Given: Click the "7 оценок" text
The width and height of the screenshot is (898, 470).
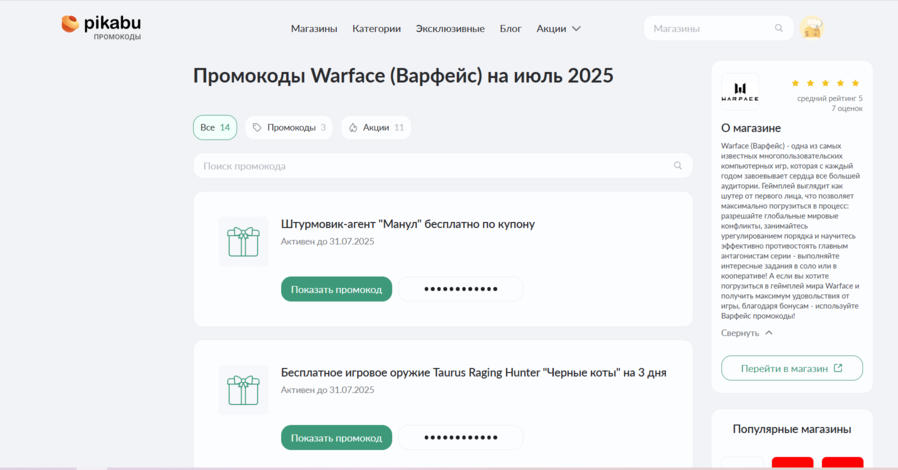Looking at the screenshot, I should pos(847,108).
